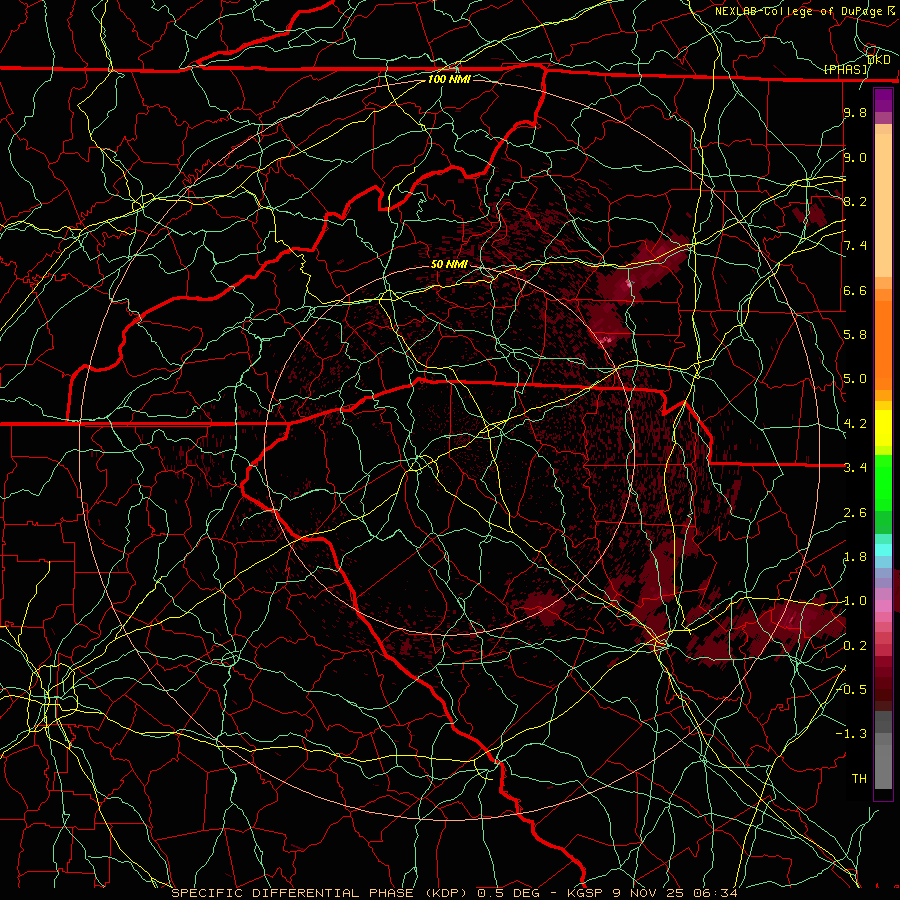900x900 pixels.
Task: Click the [PHAS] label above the color scale
Action: coord(846,70)
